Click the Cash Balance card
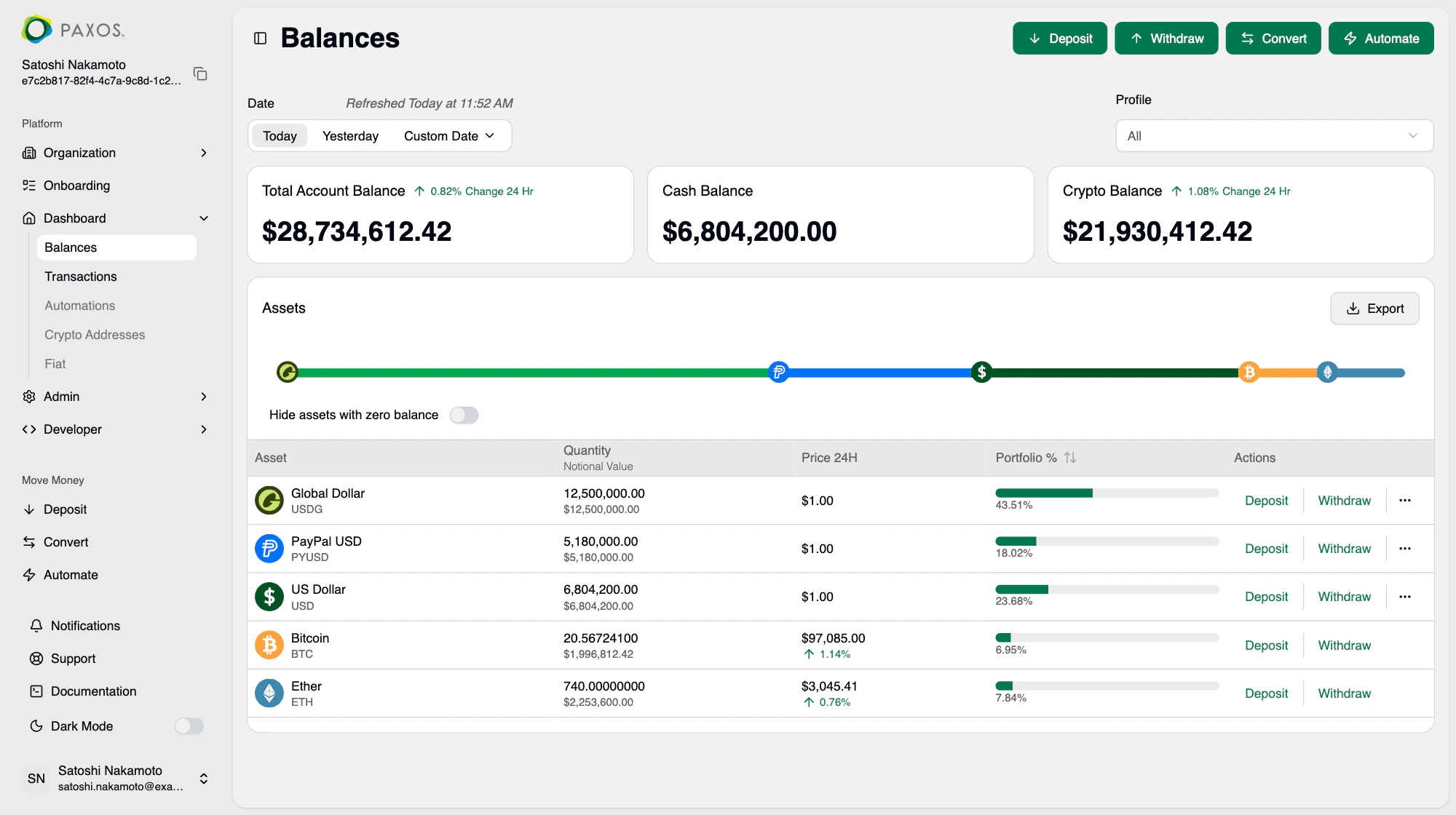 coord(840,215)
